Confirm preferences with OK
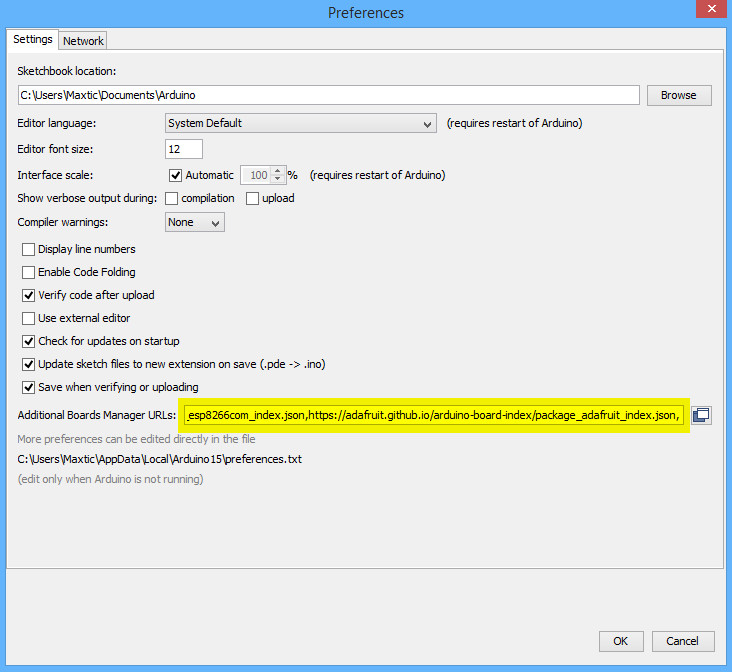 pyautogui.click(x=621, y=641)
